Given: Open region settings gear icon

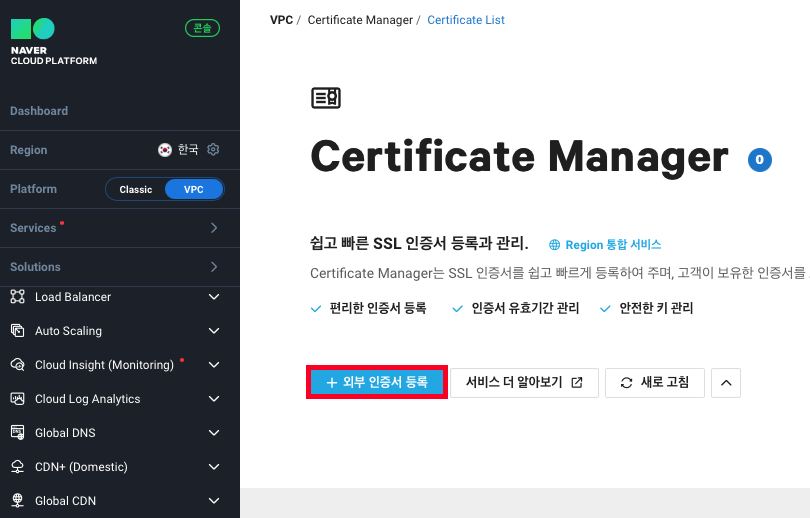Looking at the screenshot, I should point(213,150).
